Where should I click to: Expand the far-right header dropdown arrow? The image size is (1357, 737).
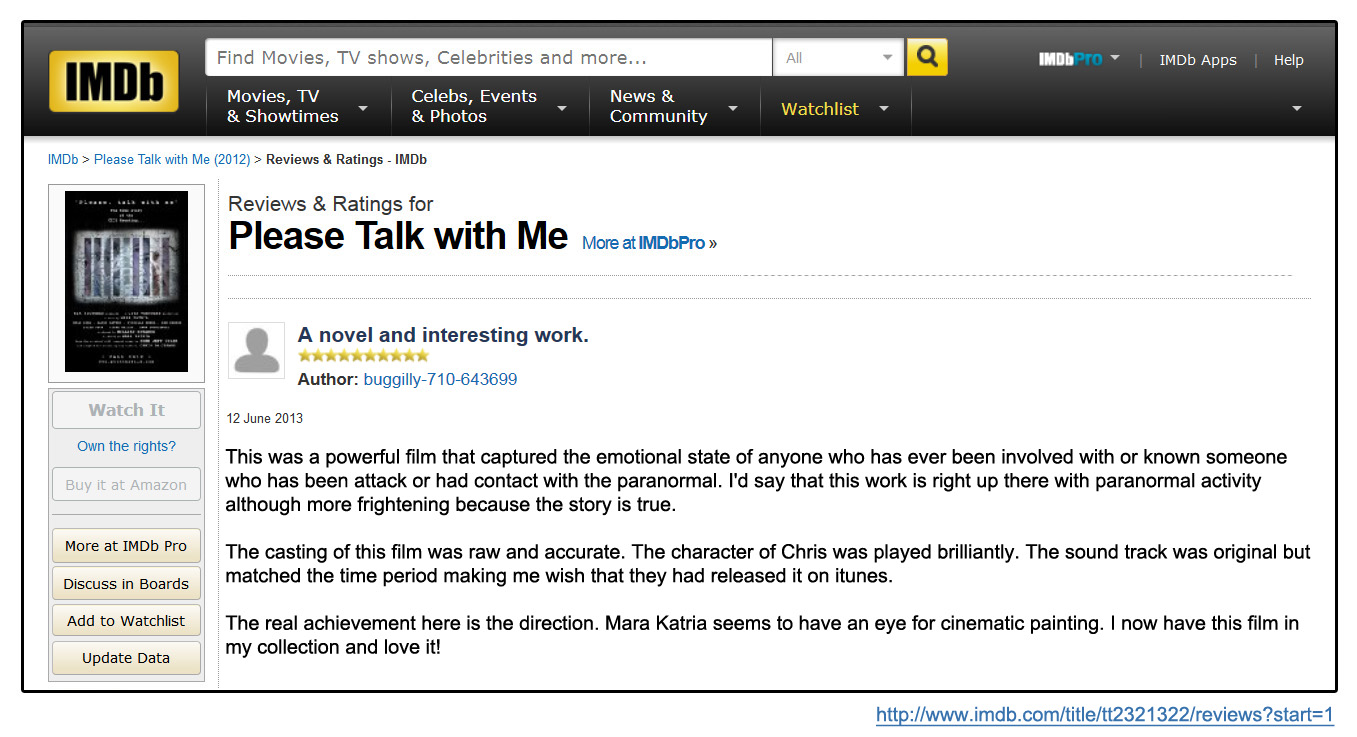click(1296, 109)
